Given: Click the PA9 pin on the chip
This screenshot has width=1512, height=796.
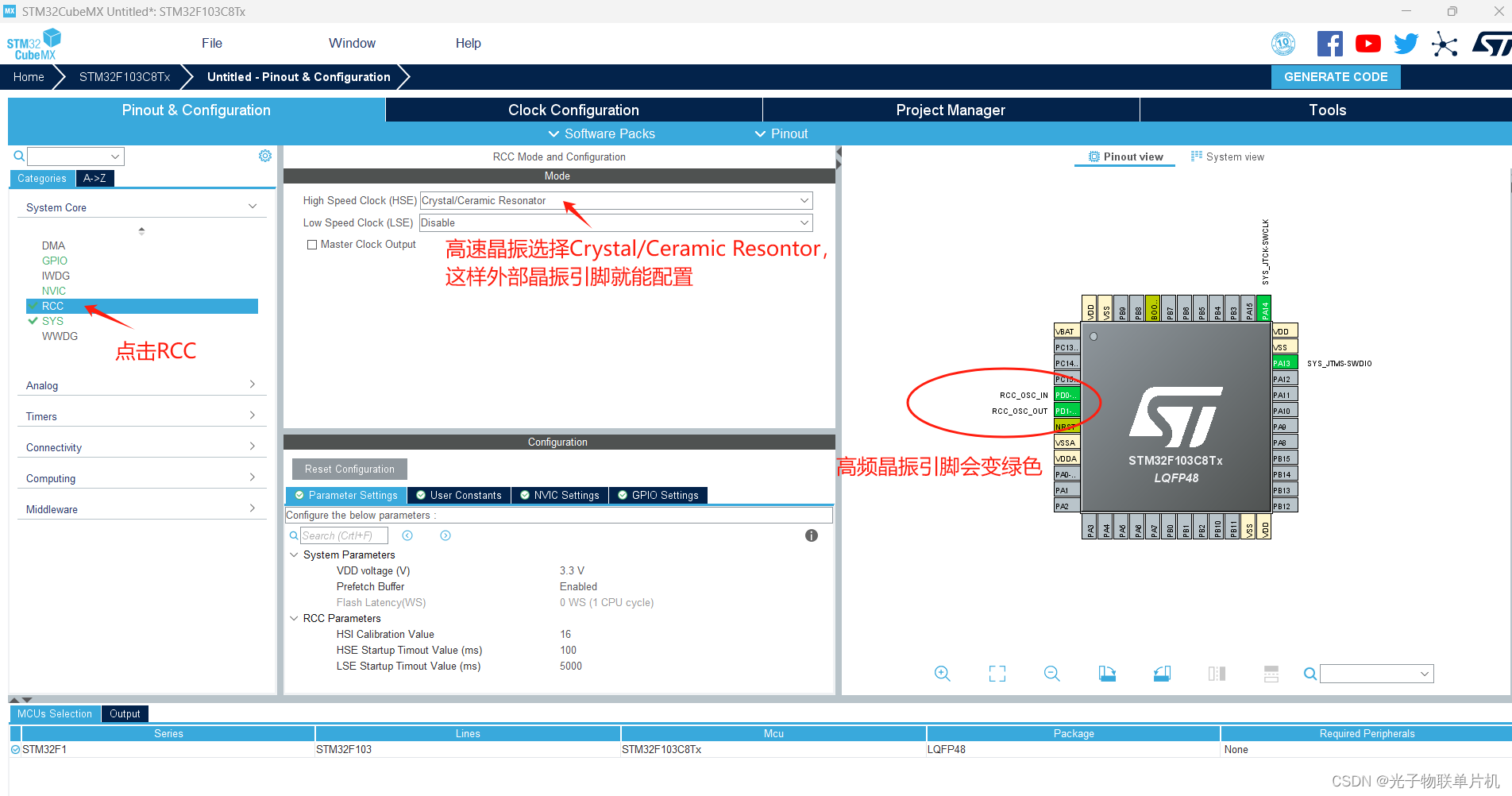Looking at the screenshot, I should click(x=1284, y=427).
